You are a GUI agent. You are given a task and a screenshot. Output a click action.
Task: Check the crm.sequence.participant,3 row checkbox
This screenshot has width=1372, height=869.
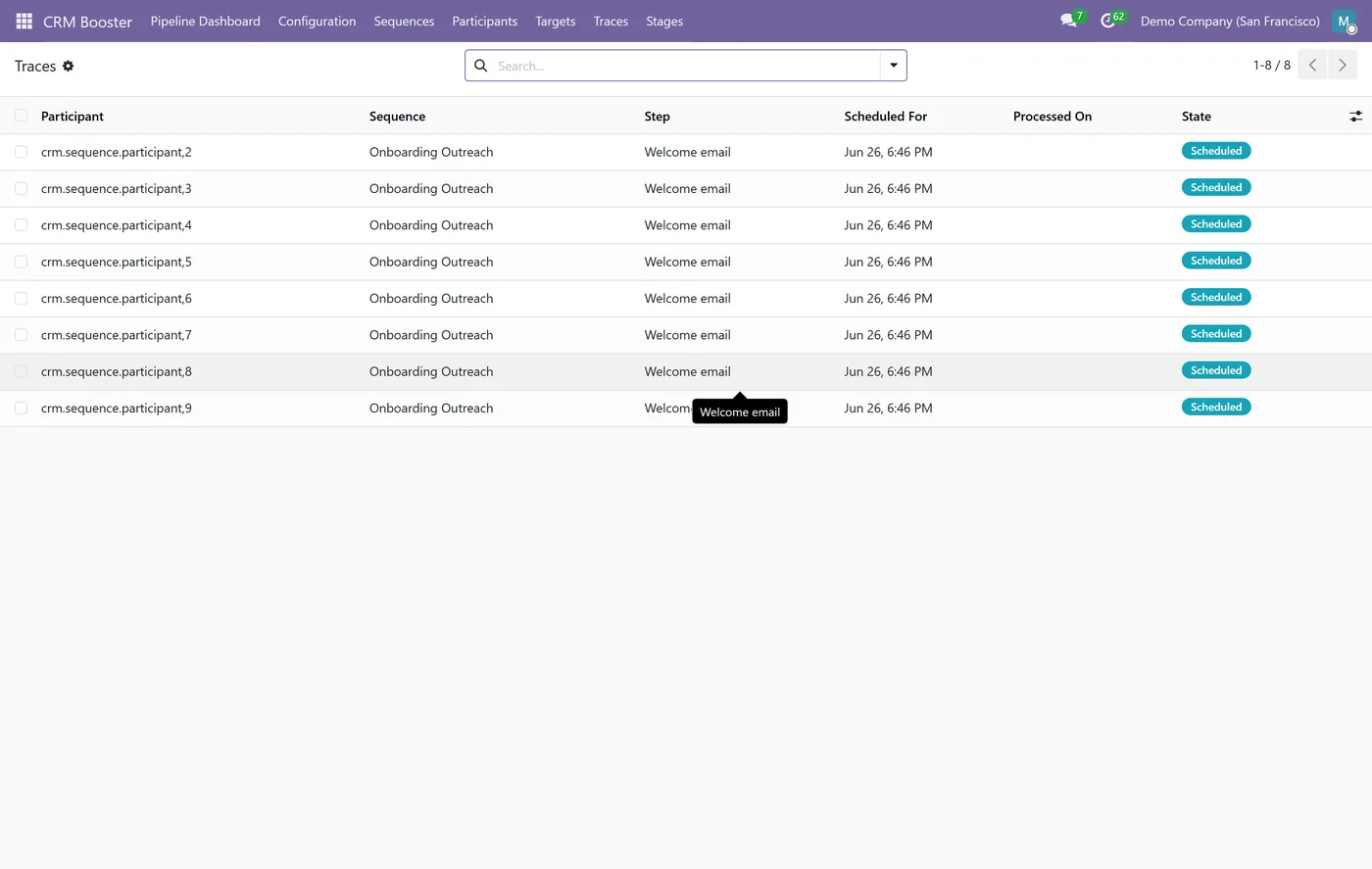tap(21, 188)
